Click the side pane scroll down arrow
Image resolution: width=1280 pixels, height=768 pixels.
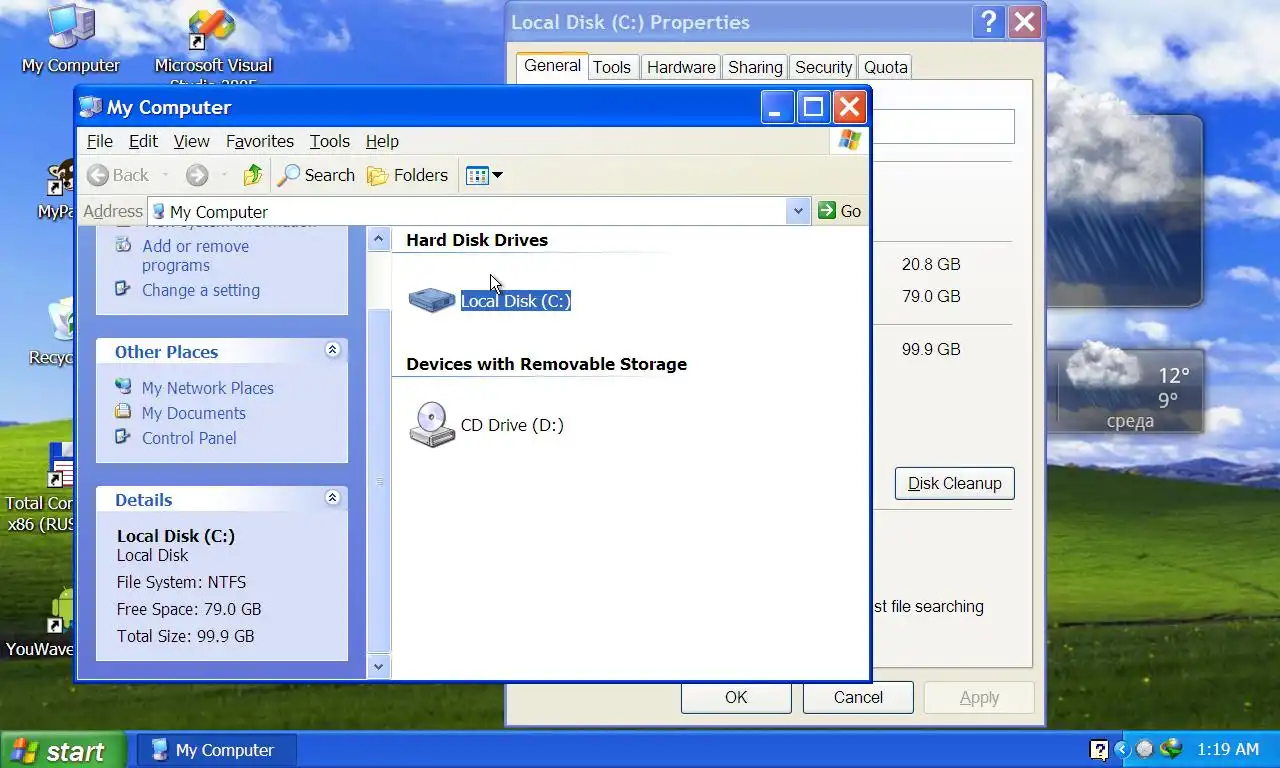point(378,665)
